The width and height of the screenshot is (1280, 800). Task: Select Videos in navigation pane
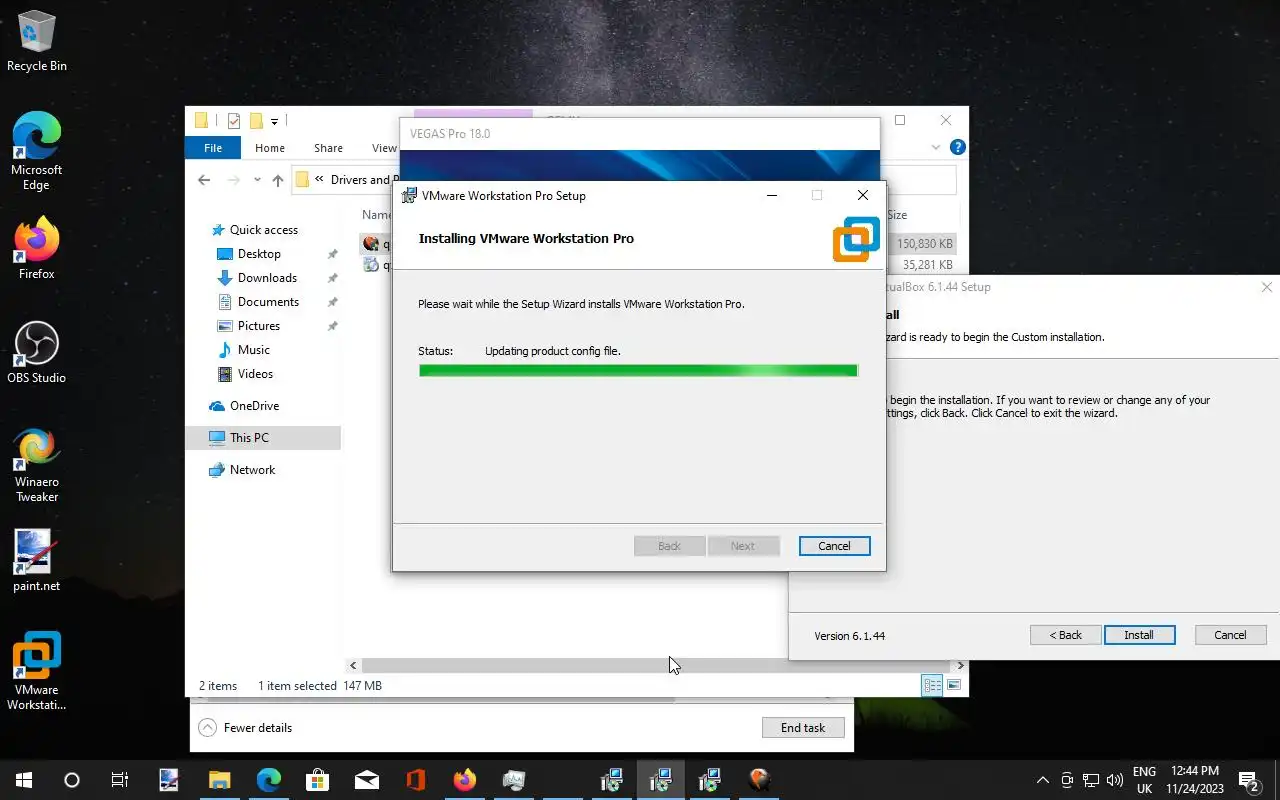(x=255, y=374)
